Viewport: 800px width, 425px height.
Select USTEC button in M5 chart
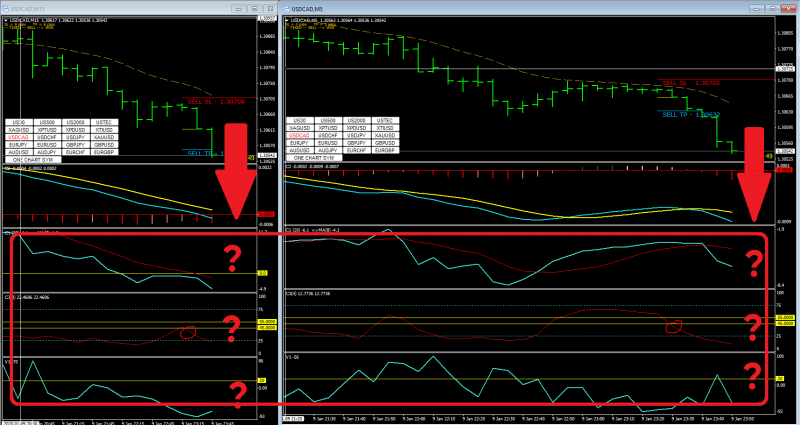(x=385, y=120)
